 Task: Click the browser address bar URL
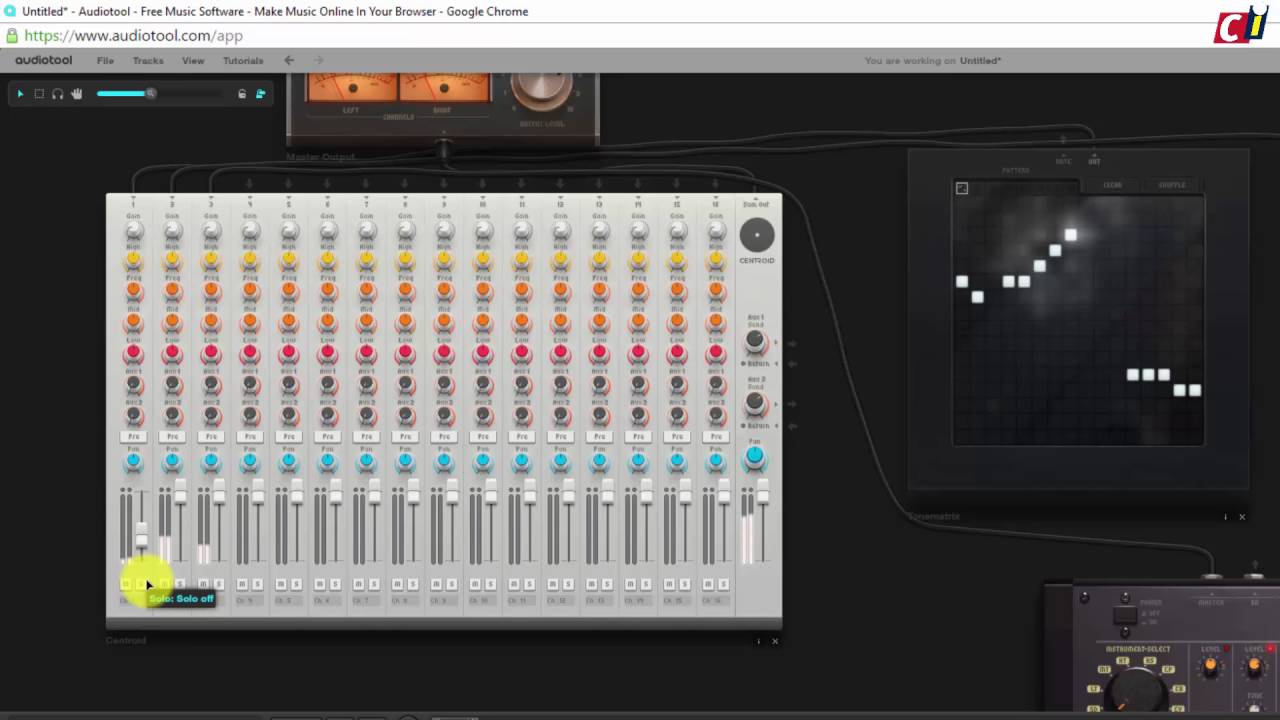(x=133, y=35)
